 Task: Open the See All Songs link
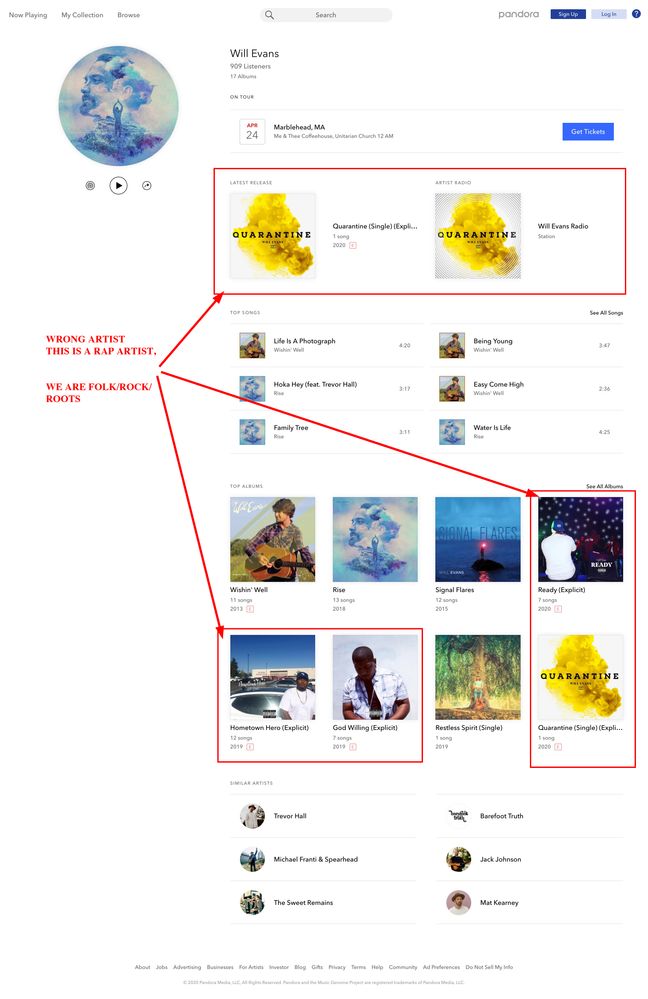(x=606, y=313)
